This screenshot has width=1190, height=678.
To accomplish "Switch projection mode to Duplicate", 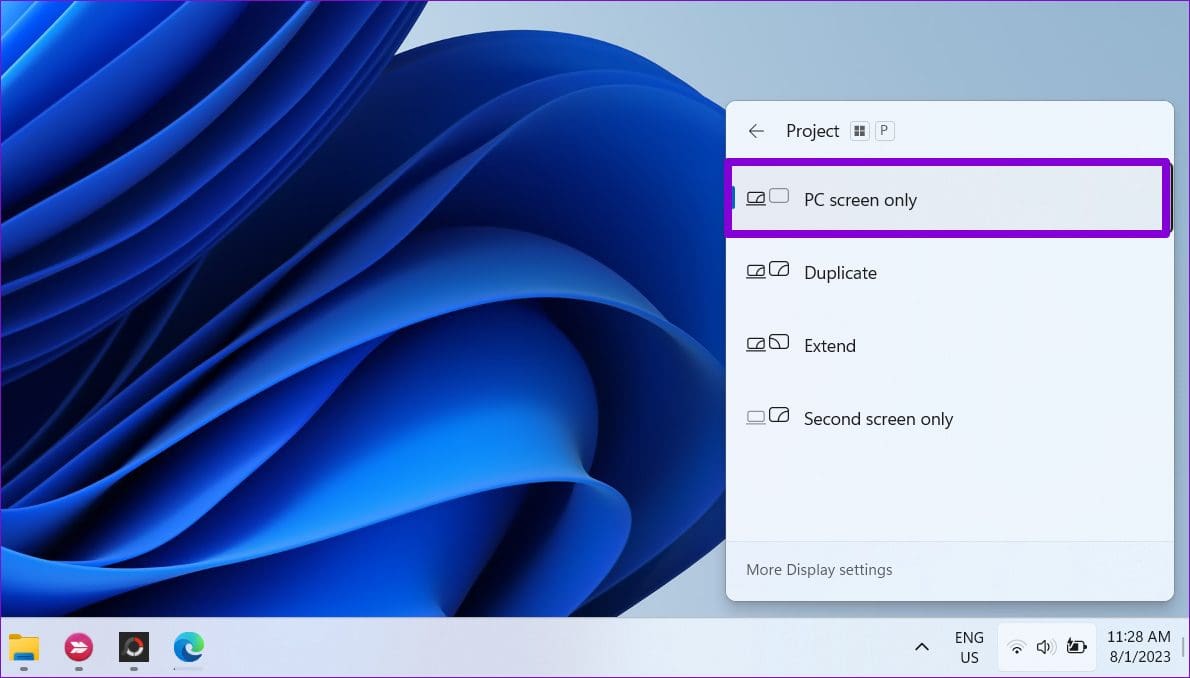I will pyautogui.click(x=839, y=272).
